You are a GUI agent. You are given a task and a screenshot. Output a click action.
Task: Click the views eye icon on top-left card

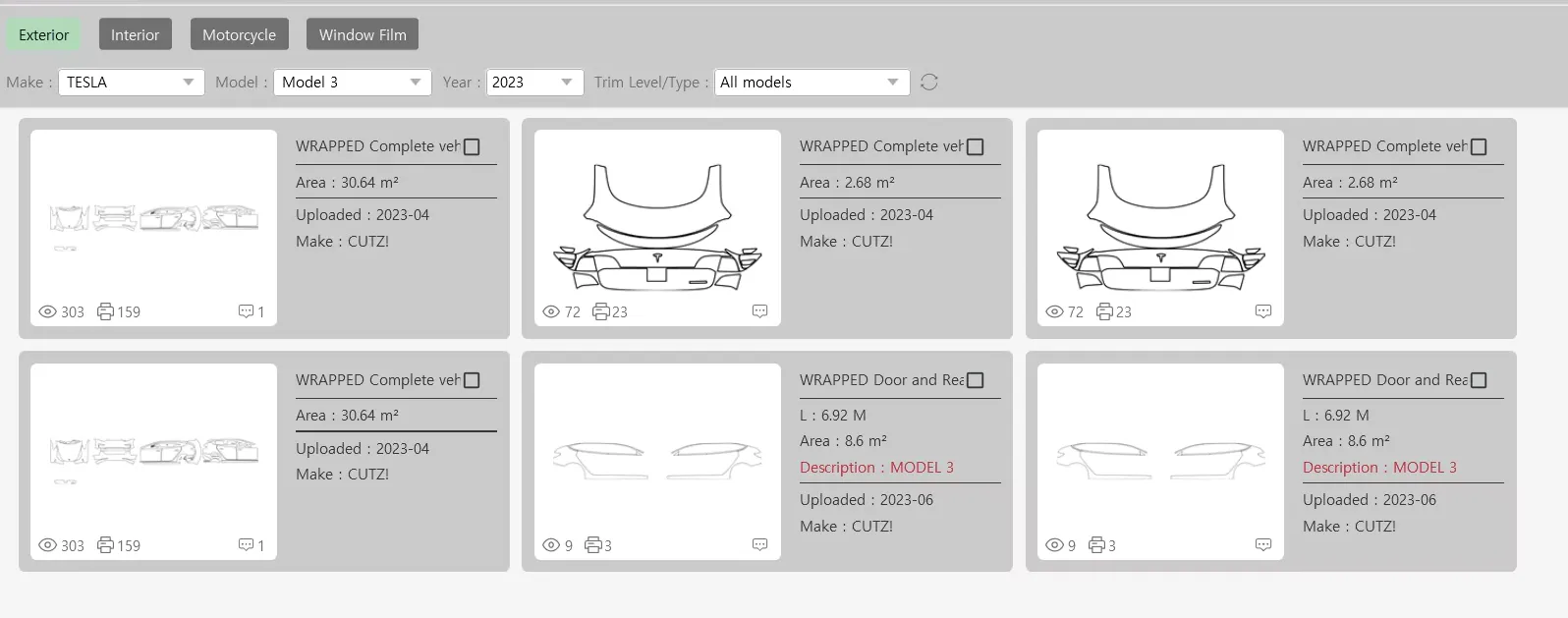point(47,312)
